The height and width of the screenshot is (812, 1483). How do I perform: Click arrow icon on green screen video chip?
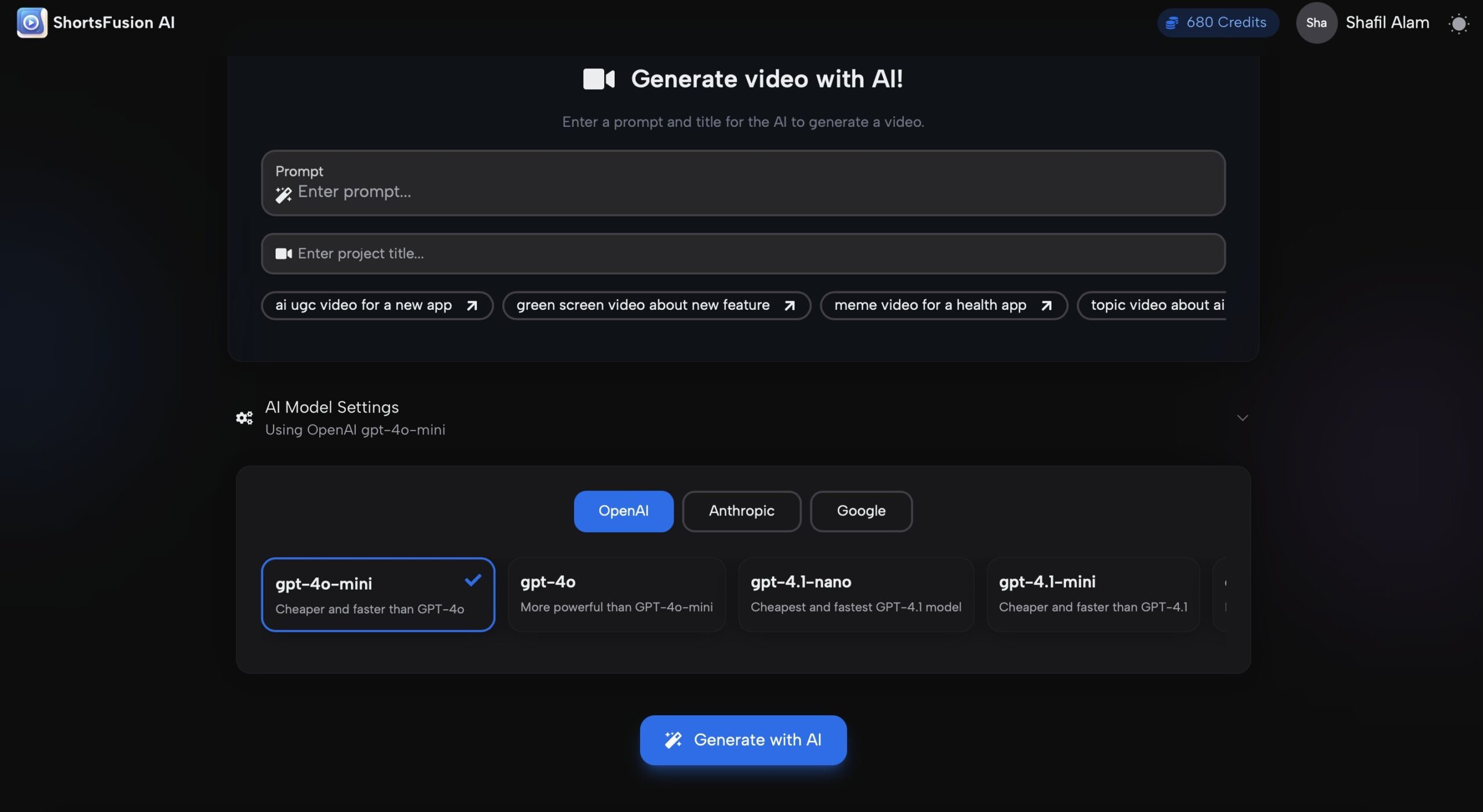point(790,306)
